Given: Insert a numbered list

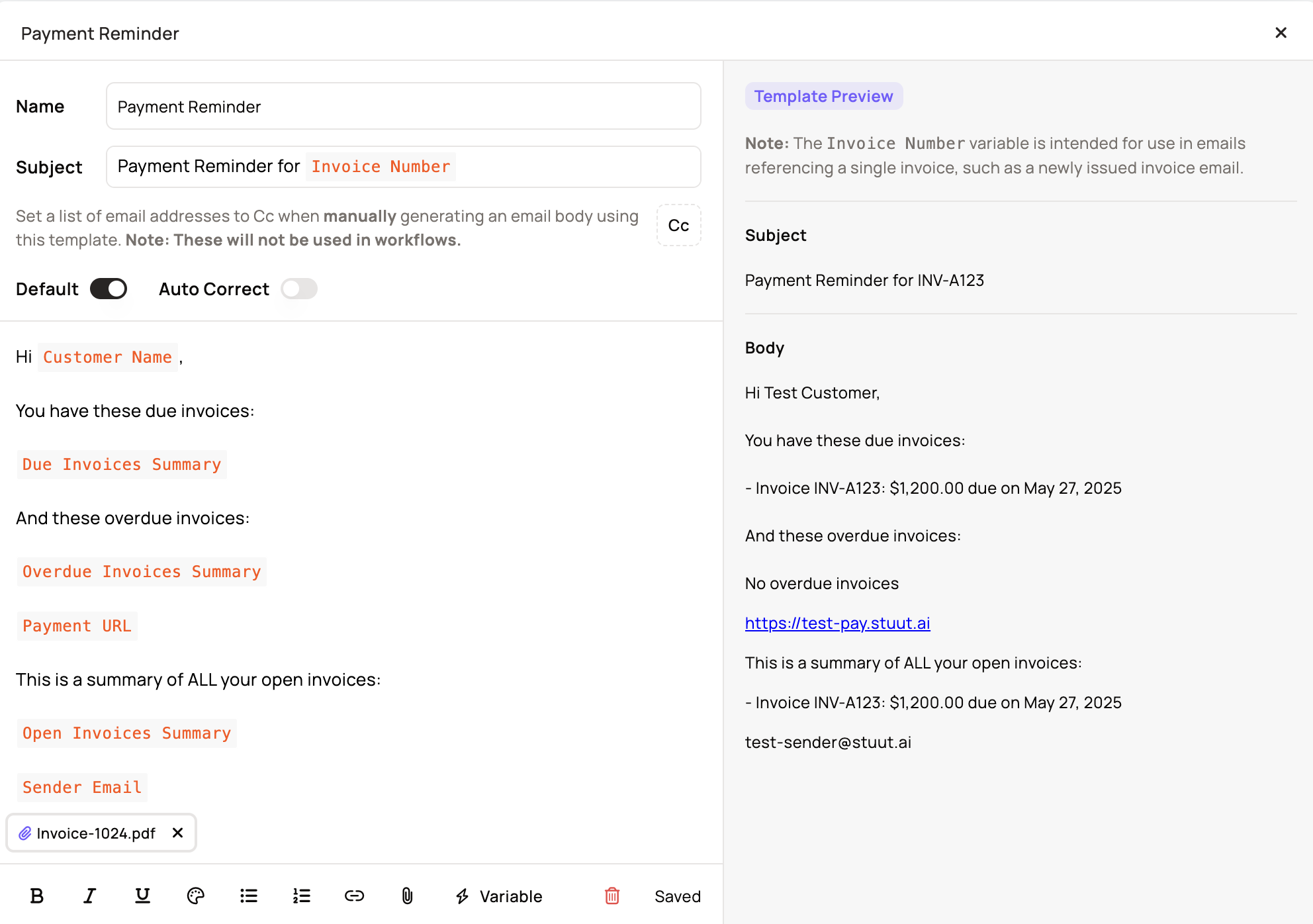Looking at the screenshot, I should [302, 896].
